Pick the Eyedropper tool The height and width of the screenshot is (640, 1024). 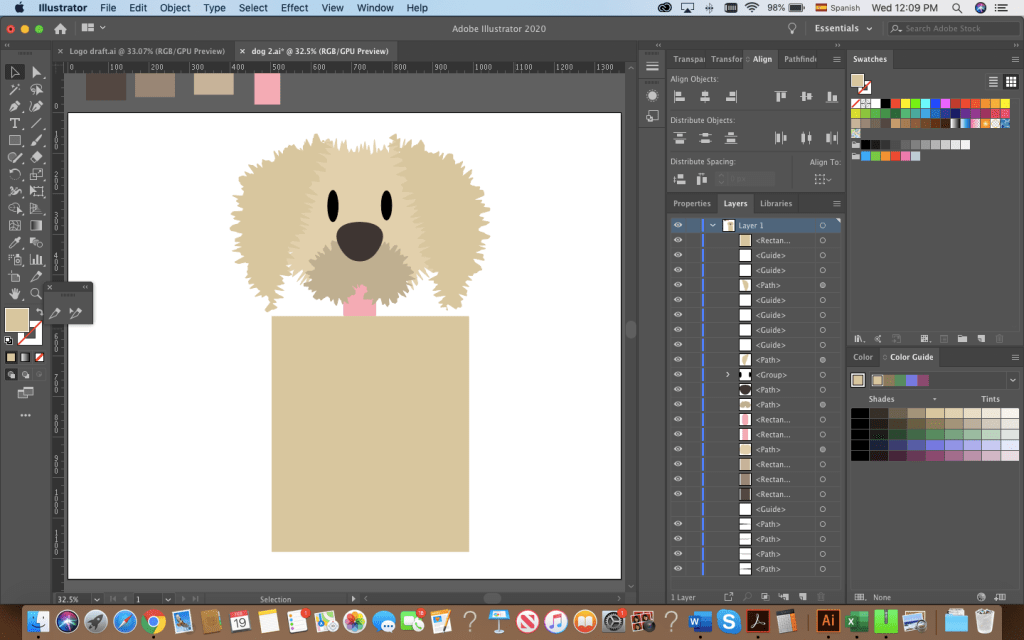[15, 243]
